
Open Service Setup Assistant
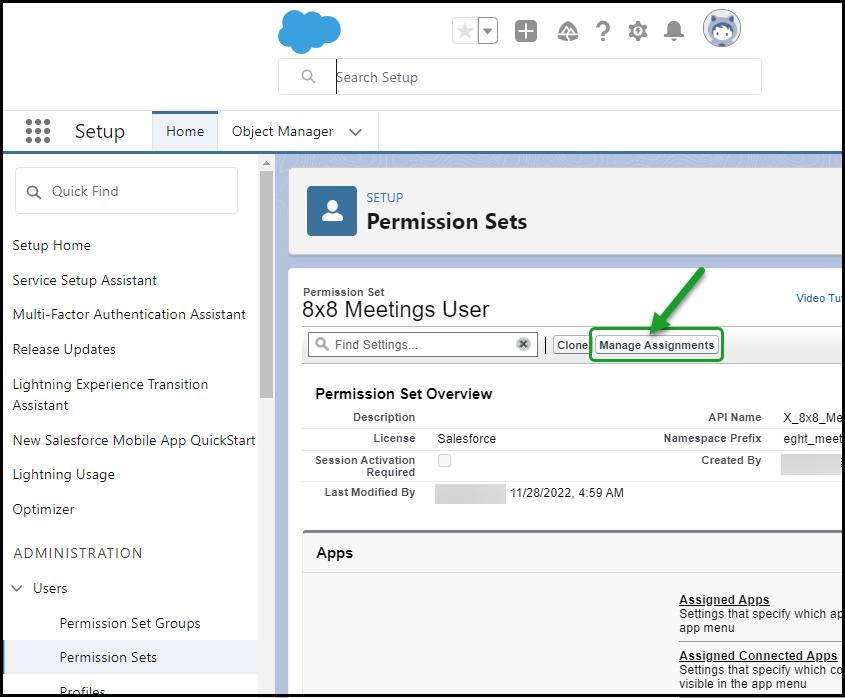pyautogui.click(x=85, y=280)
